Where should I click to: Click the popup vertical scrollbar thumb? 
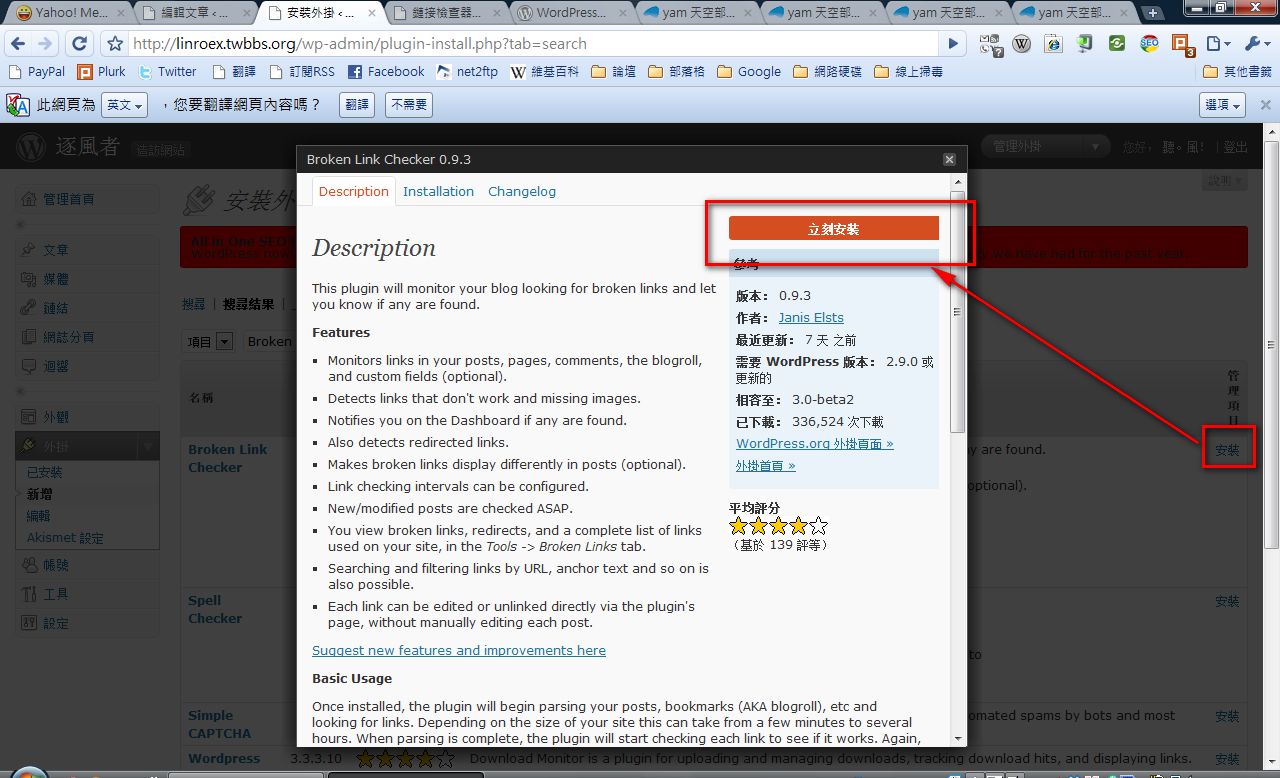(x=958, y=312)
